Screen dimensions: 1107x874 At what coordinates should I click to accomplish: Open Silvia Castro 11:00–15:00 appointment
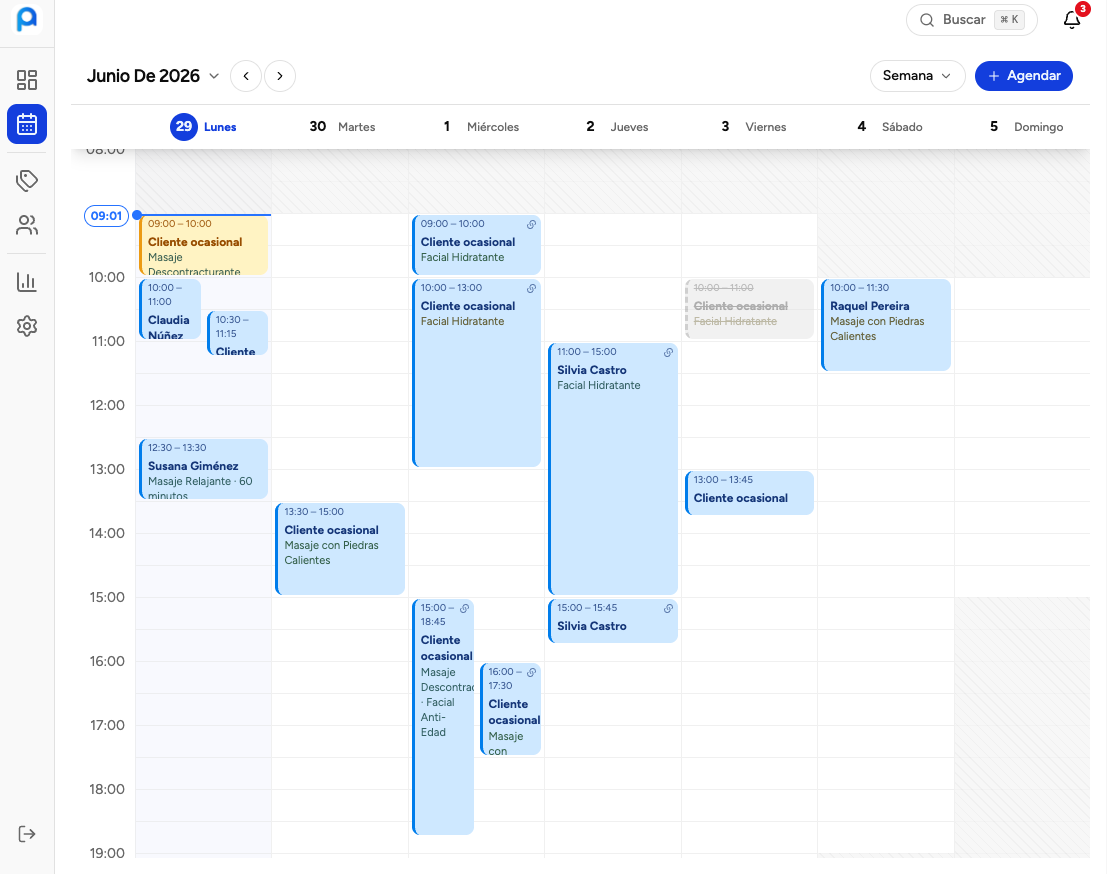click(614, 469)
